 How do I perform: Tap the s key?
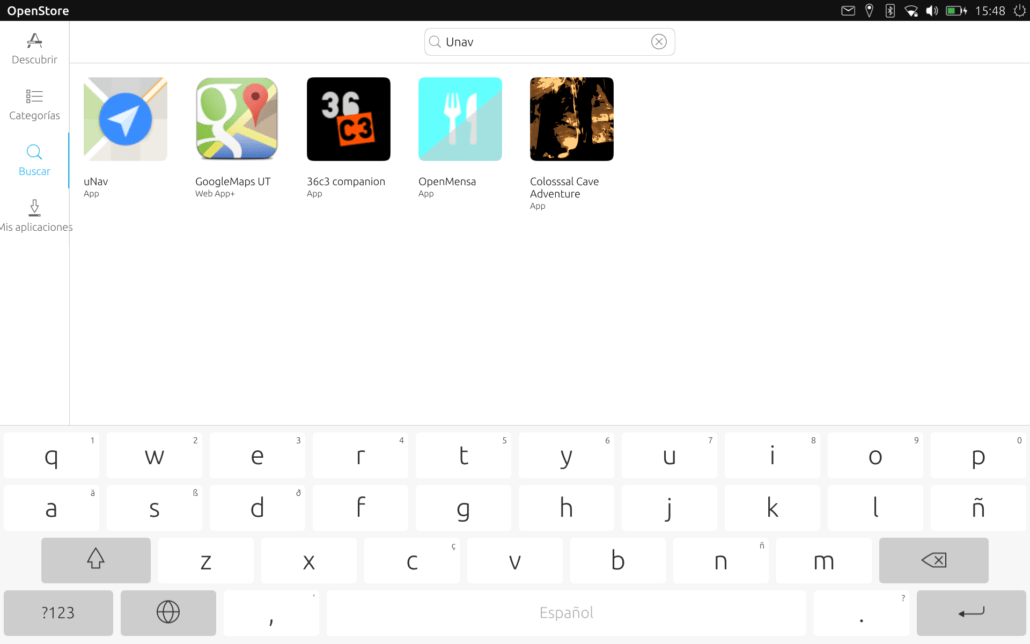coord(154,507)
